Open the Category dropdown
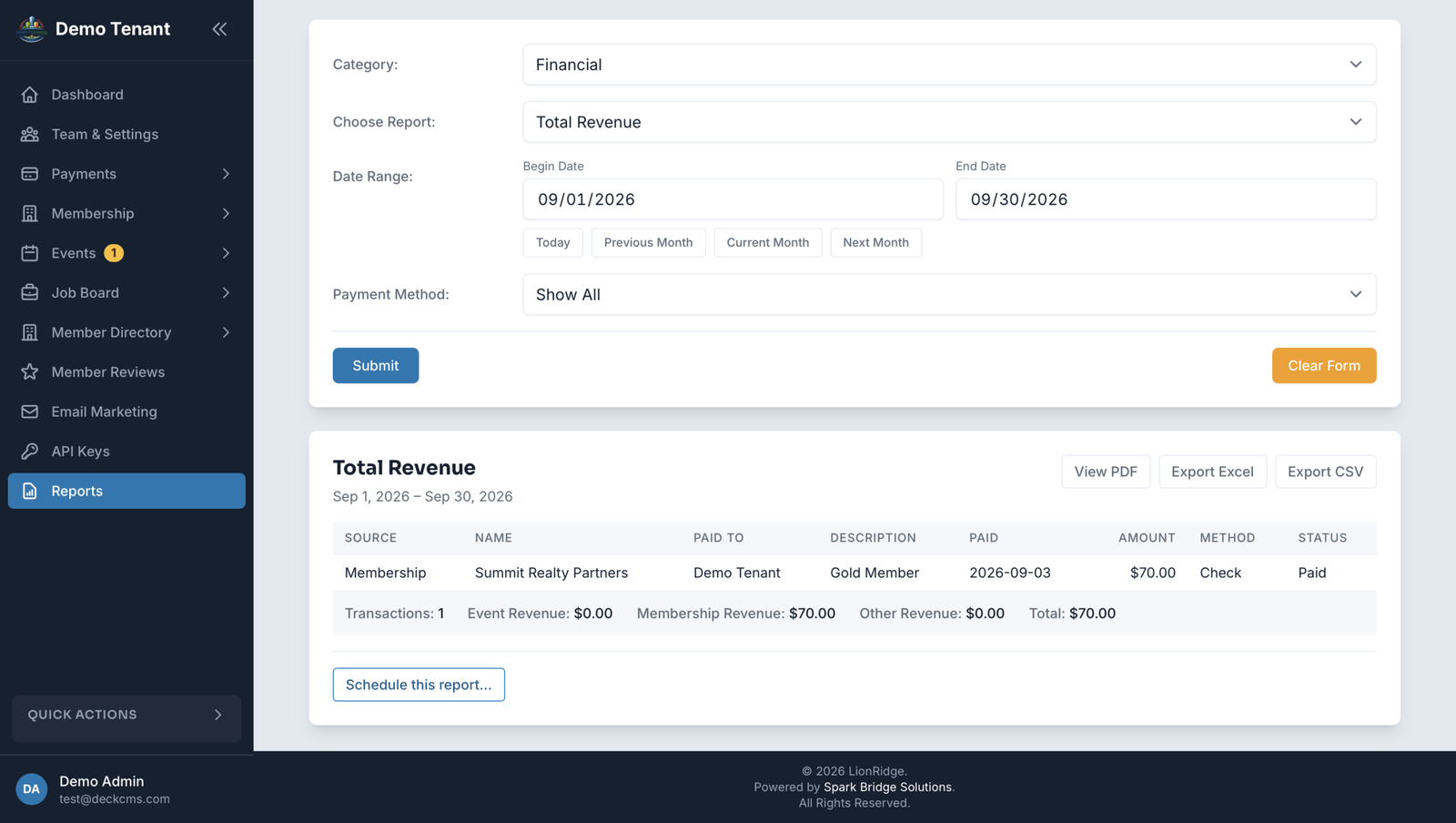This screenshot has height=823, width=1456. point(949,65)
